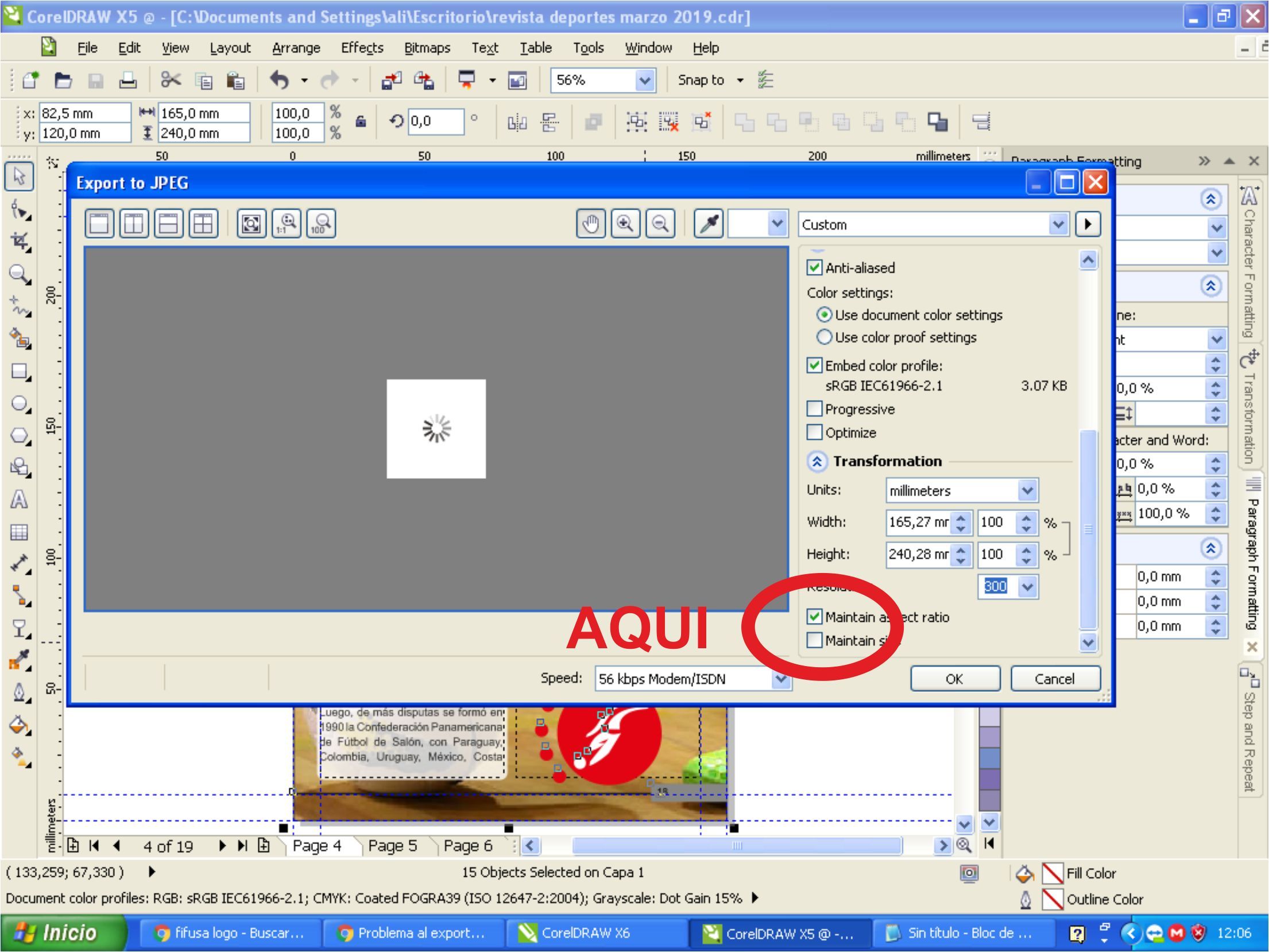1269x952 pixels.
Task: Select the Shape edit tool
Action: 20,210
